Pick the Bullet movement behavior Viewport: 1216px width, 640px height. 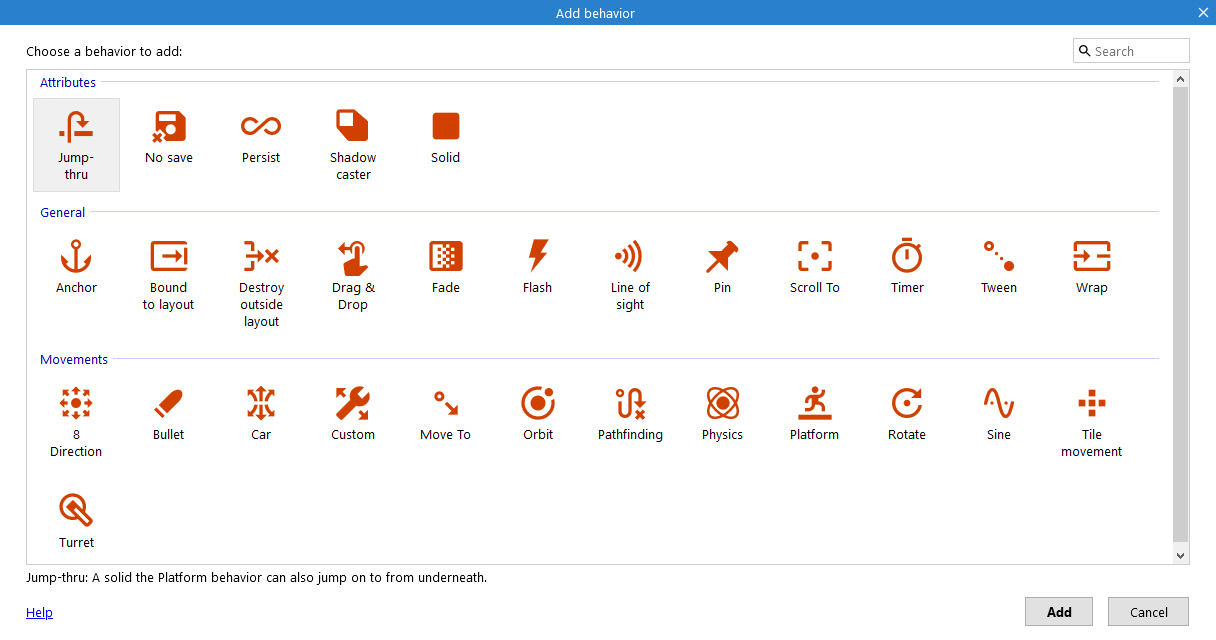[169, 414]
